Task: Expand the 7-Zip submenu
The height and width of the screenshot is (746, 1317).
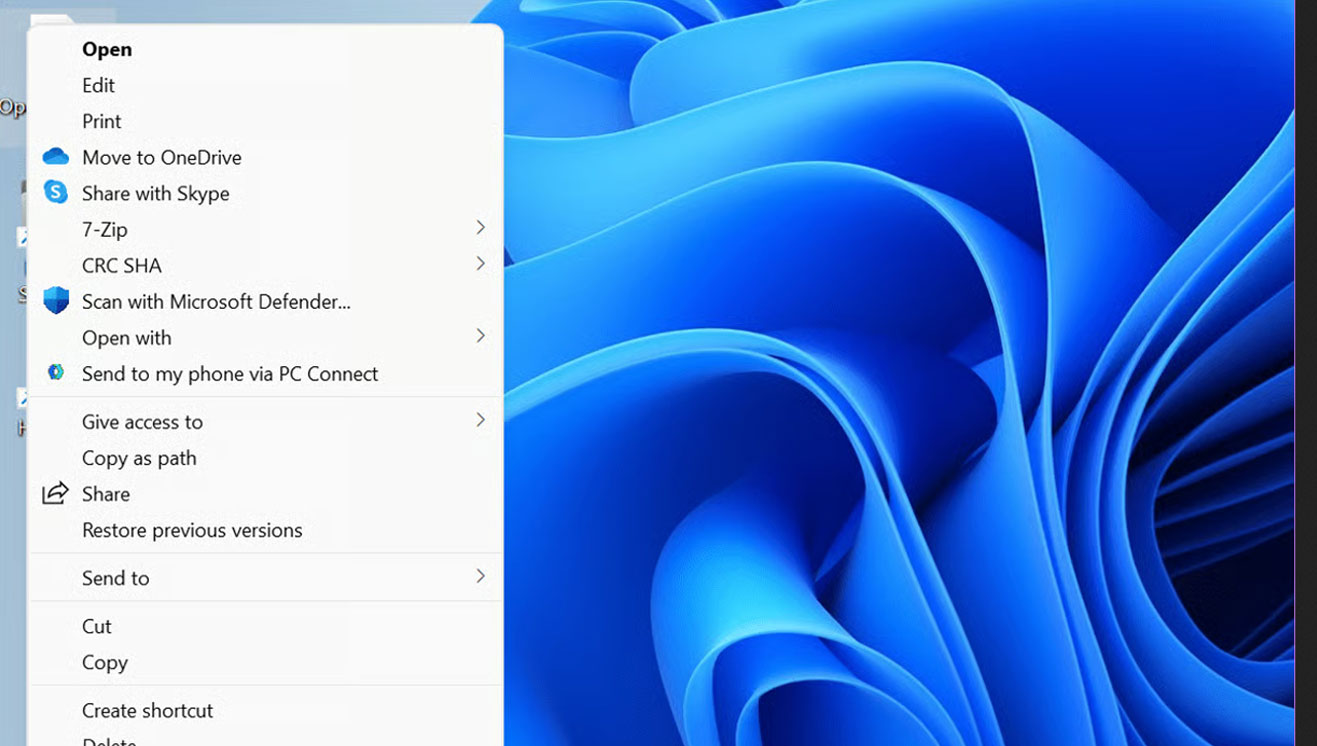Action: tap(481, 228)
